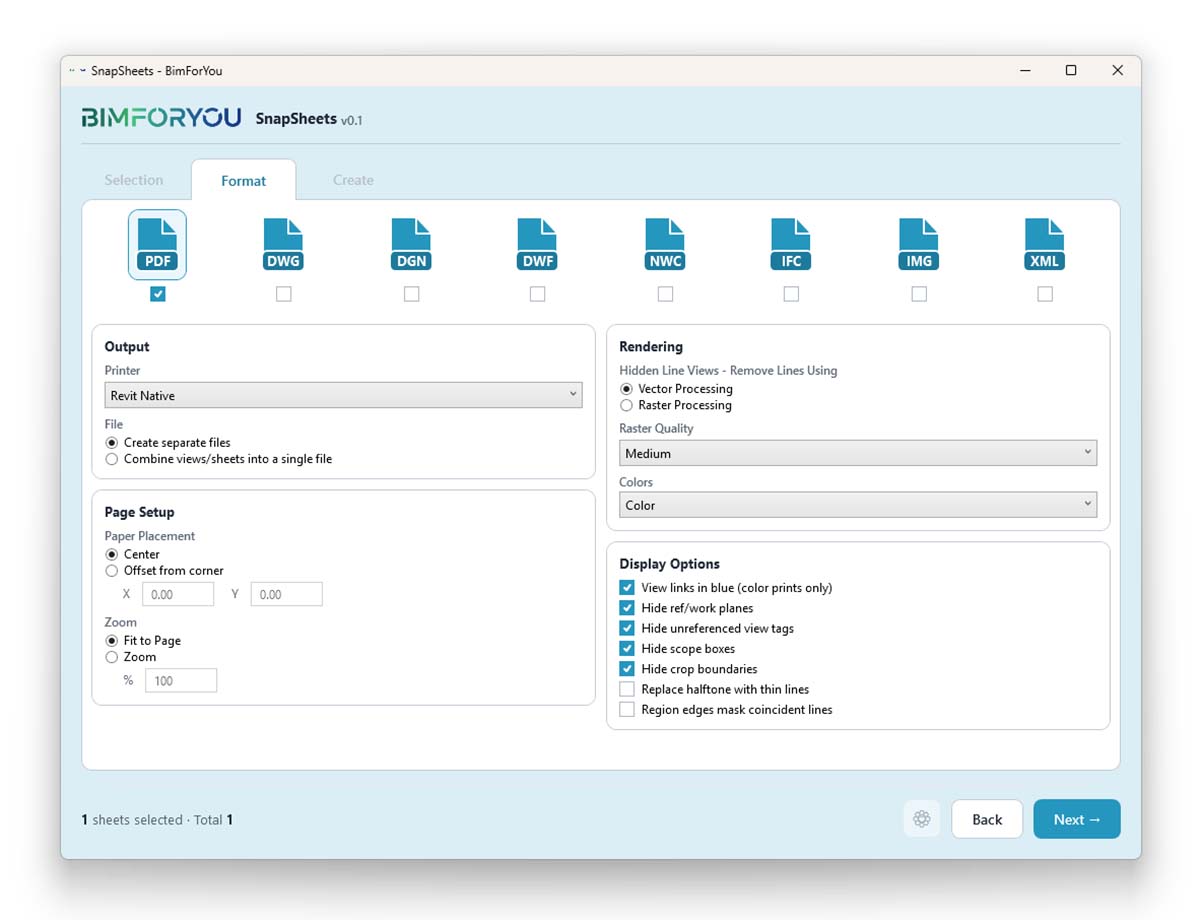The height and width of the screenshot is (920, 1200).
Task: Enable Region edges mask coincident lines
Action: (627, 709)
